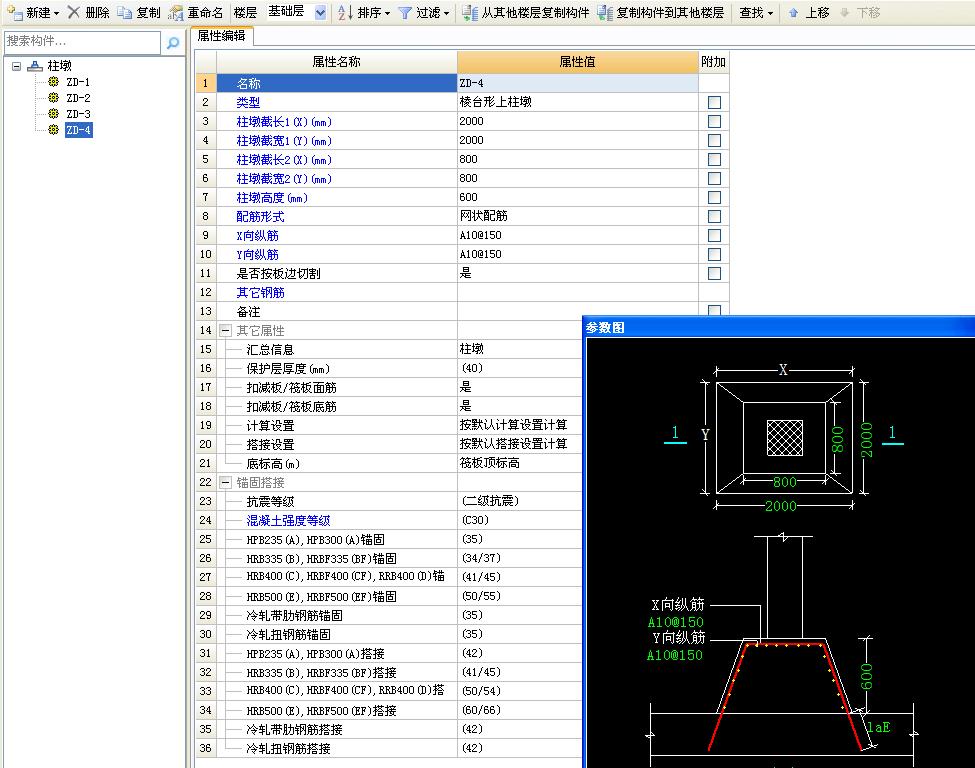Enable the 附加 checkbox for 柱墩高度 row
Image resolution: width=975 pixels, height=768 pixels.
714,198
